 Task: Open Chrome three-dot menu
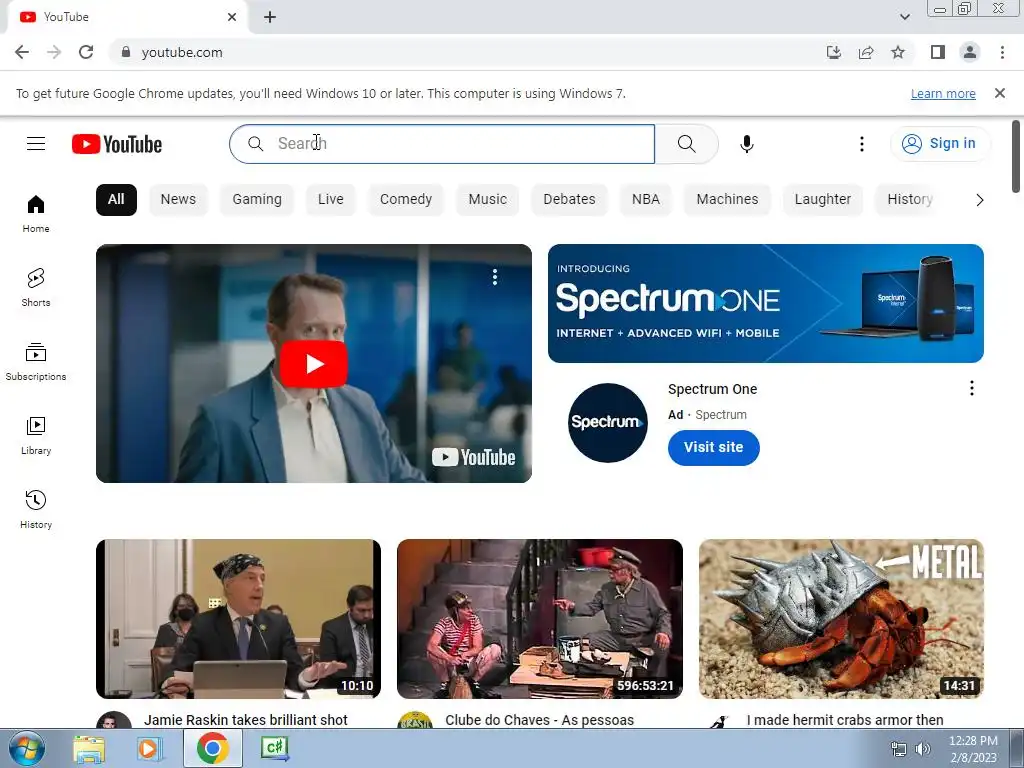click(x=1002, y=52)
